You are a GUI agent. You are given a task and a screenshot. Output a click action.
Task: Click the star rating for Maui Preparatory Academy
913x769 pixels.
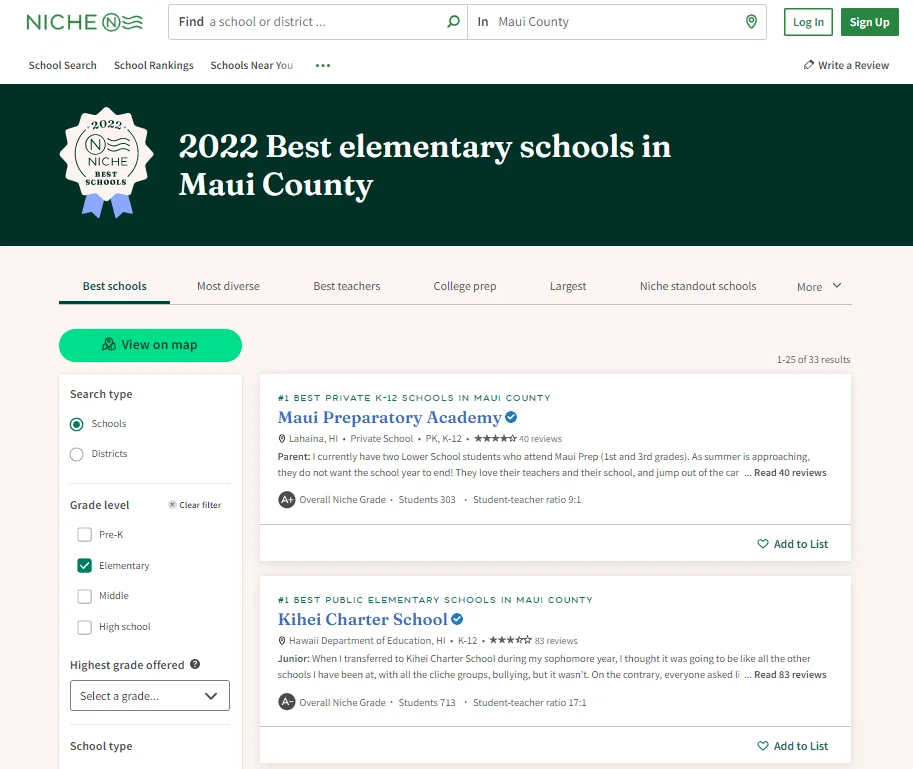pyautogui.click(x=495, y=438)
